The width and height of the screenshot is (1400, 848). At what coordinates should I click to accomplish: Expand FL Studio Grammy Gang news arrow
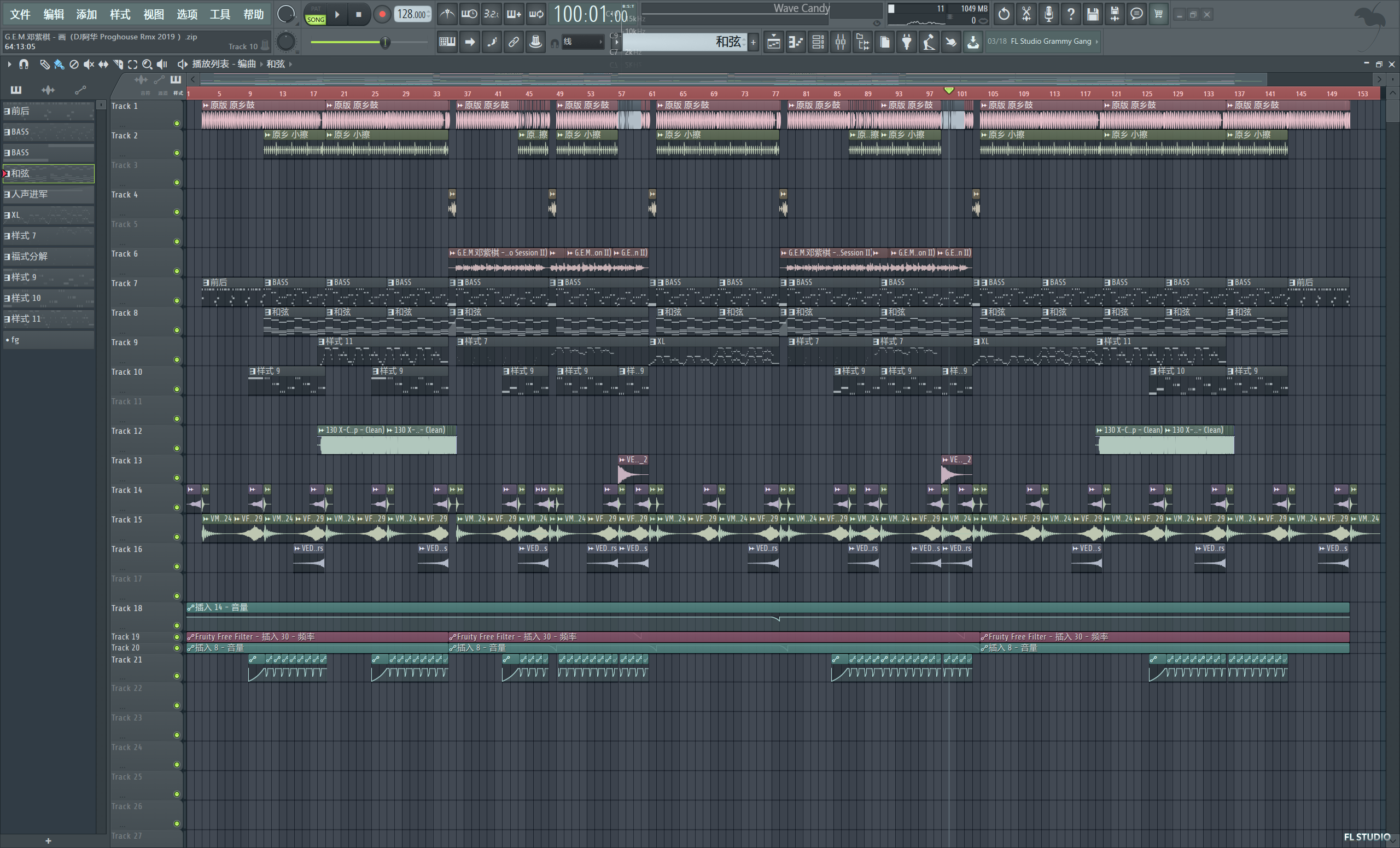[1096, 41]
